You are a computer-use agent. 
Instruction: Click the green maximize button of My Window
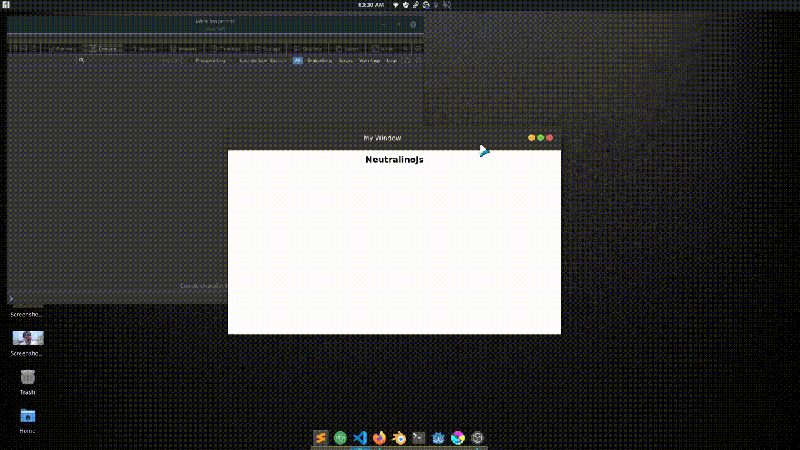coord(541,138)
